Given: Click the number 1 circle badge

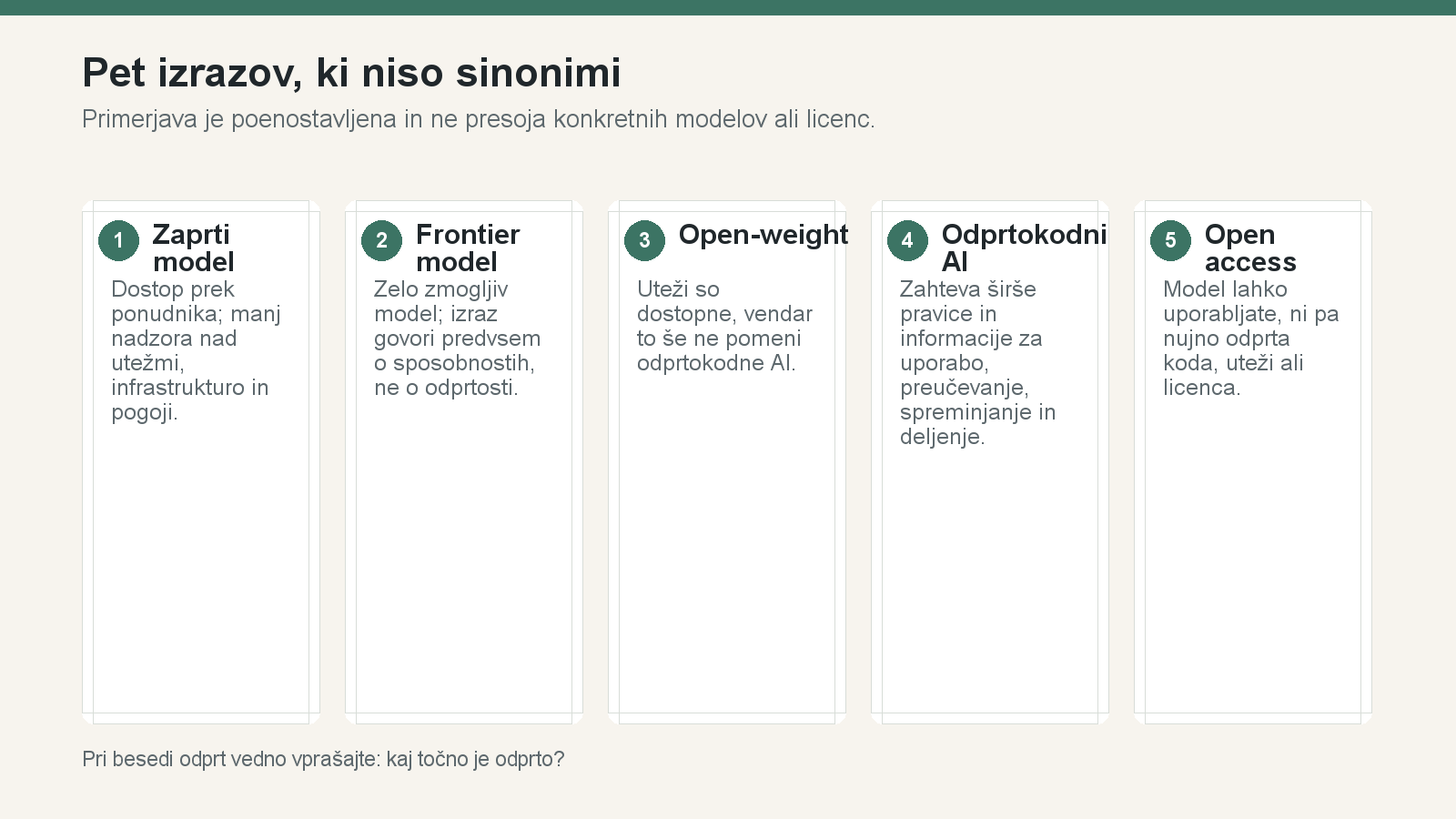Looking at the screenshot, I should coord(118,240).
